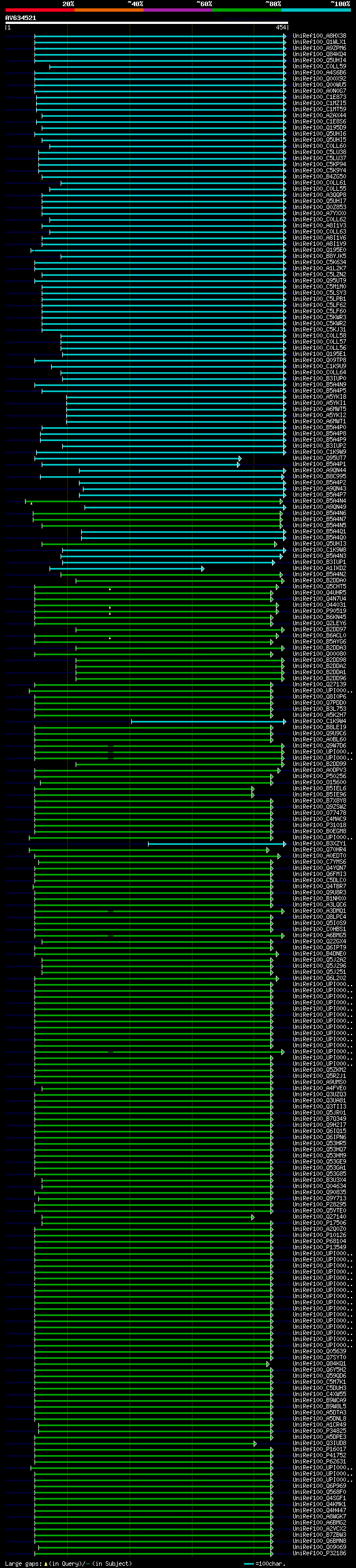Open hit UniRef100_Q84KQ4
356x1568 pixels.
319,54
